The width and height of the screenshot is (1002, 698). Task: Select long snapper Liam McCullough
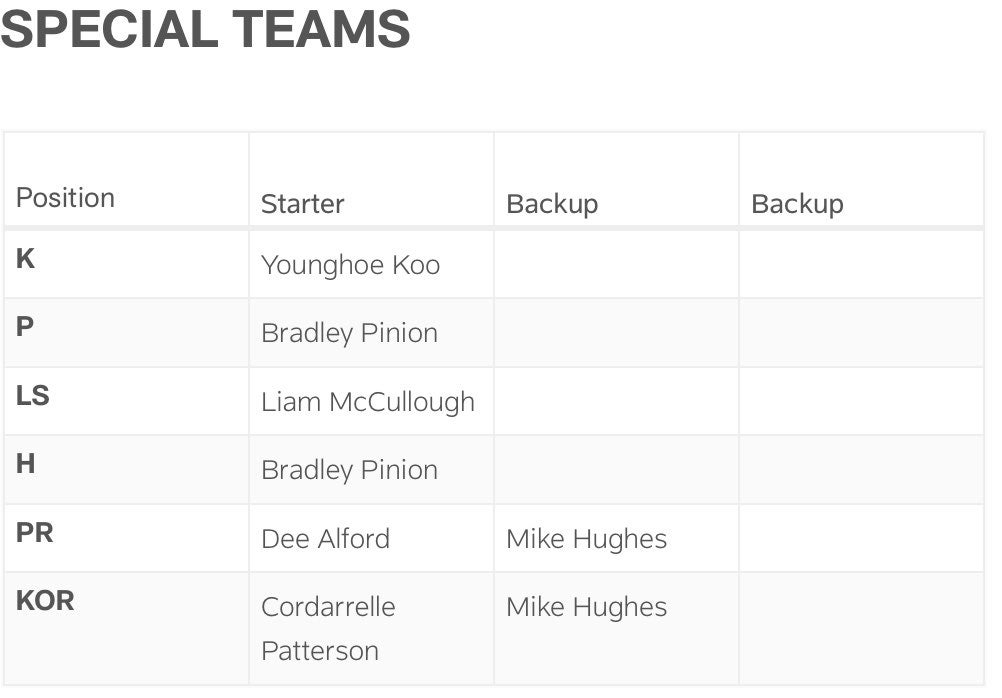coord(367,402)
